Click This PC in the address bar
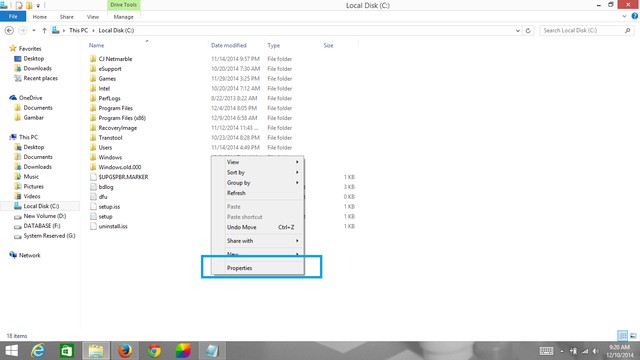Screen dimensions: 640x360 78,30
